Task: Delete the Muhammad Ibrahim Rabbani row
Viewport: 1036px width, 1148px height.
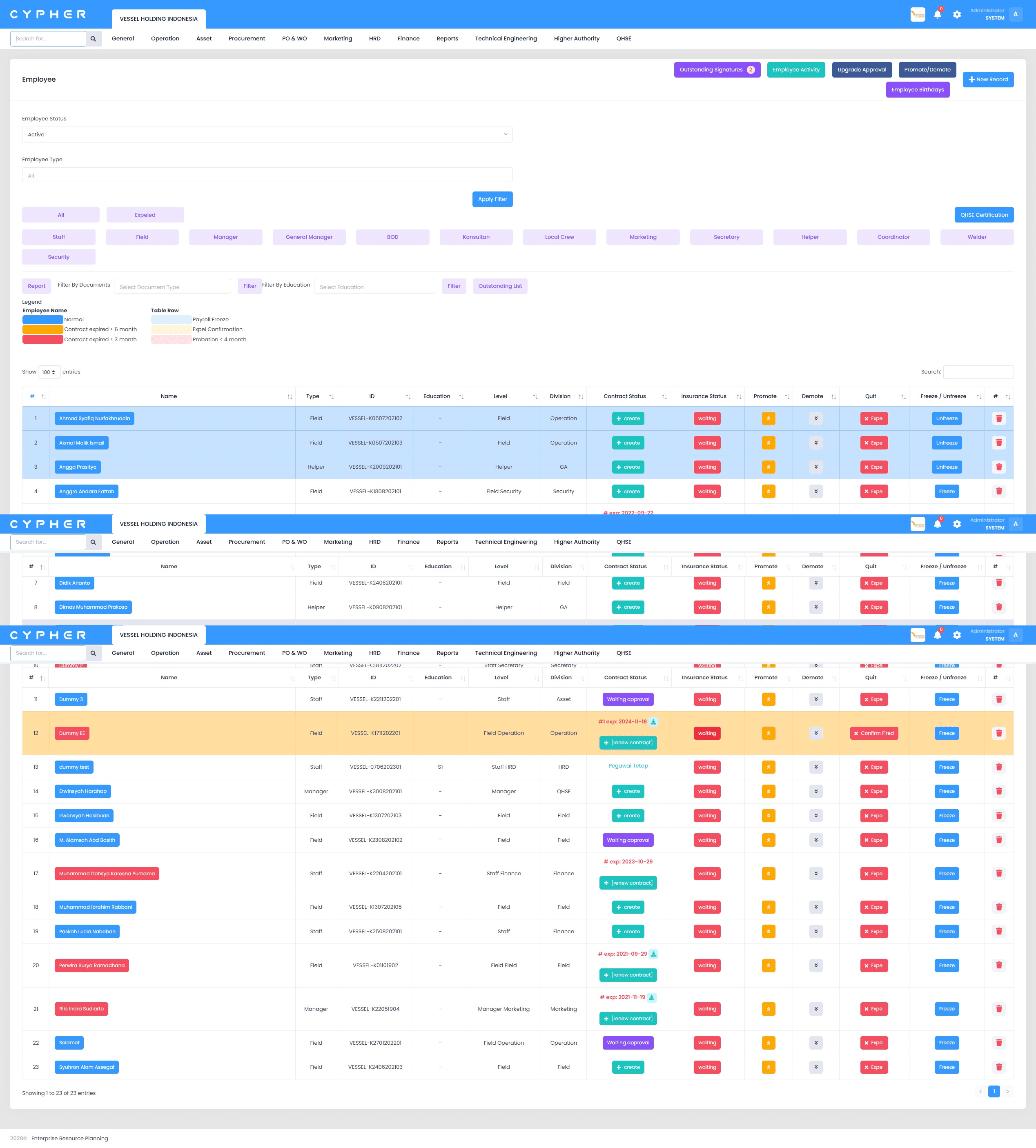Action: coord(998,907)
